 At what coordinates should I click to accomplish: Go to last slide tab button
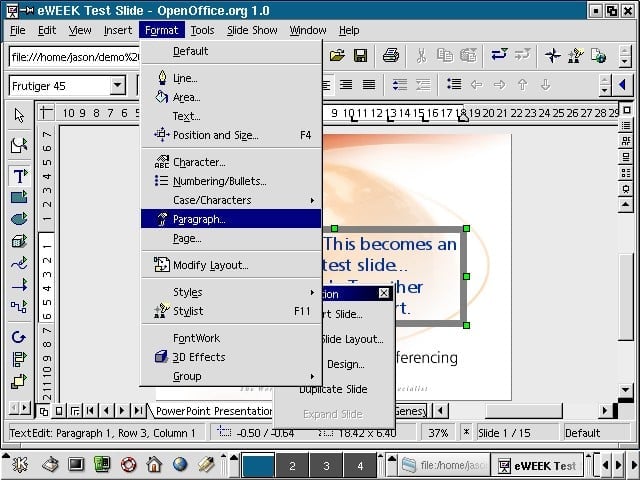click(x=138, y=411)
